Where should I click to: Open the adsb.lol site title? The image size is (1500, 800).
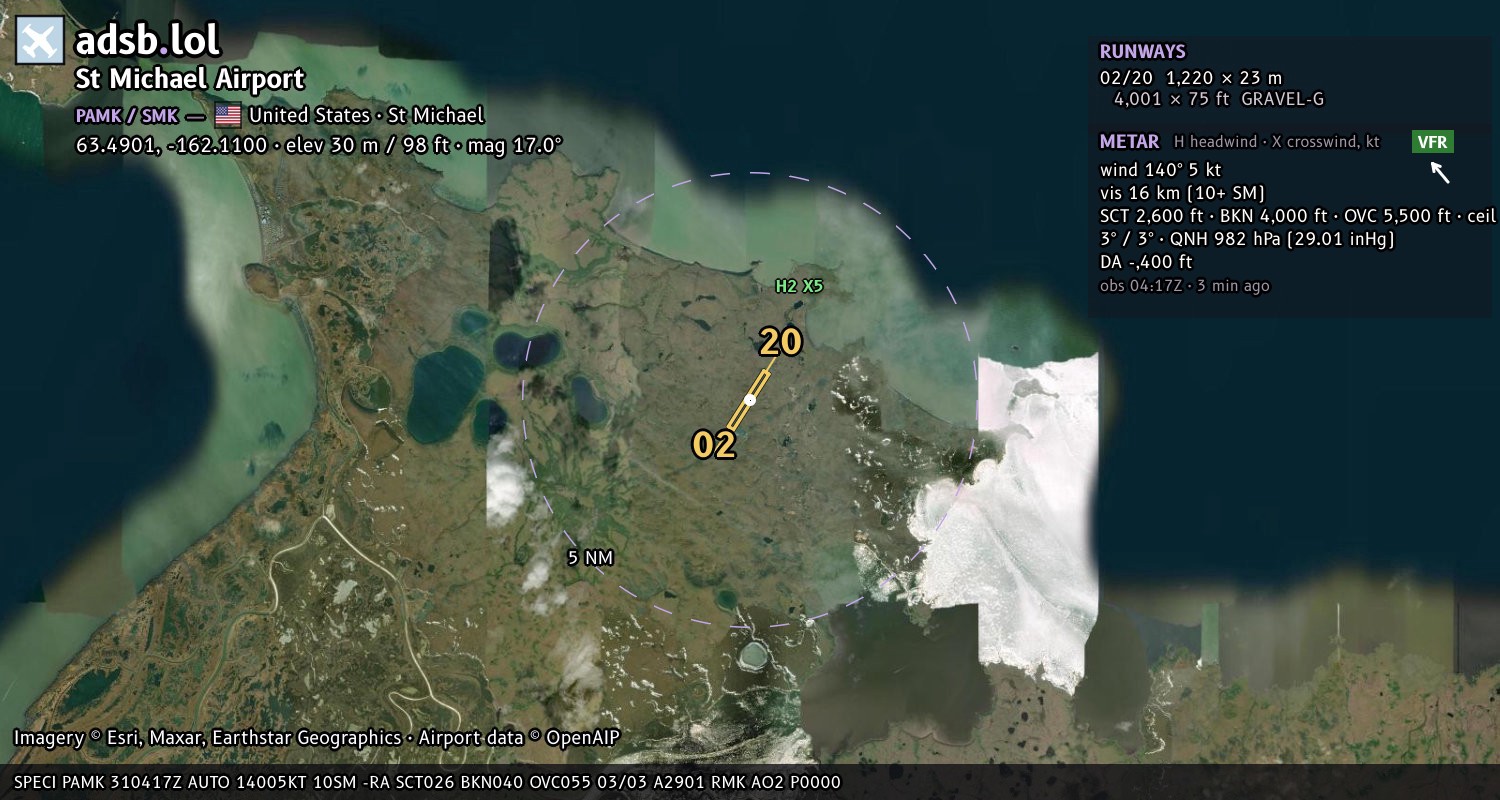coord(147,41)
